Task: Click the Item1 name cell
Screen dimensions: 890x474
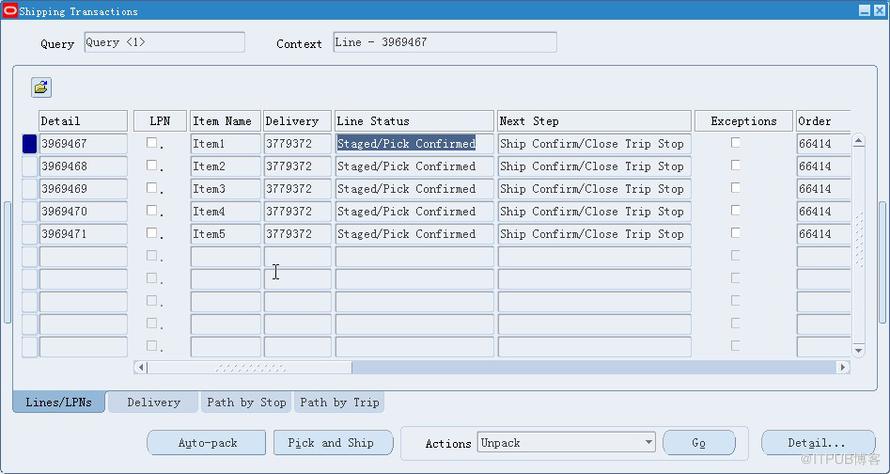Action: click(225, 144)
